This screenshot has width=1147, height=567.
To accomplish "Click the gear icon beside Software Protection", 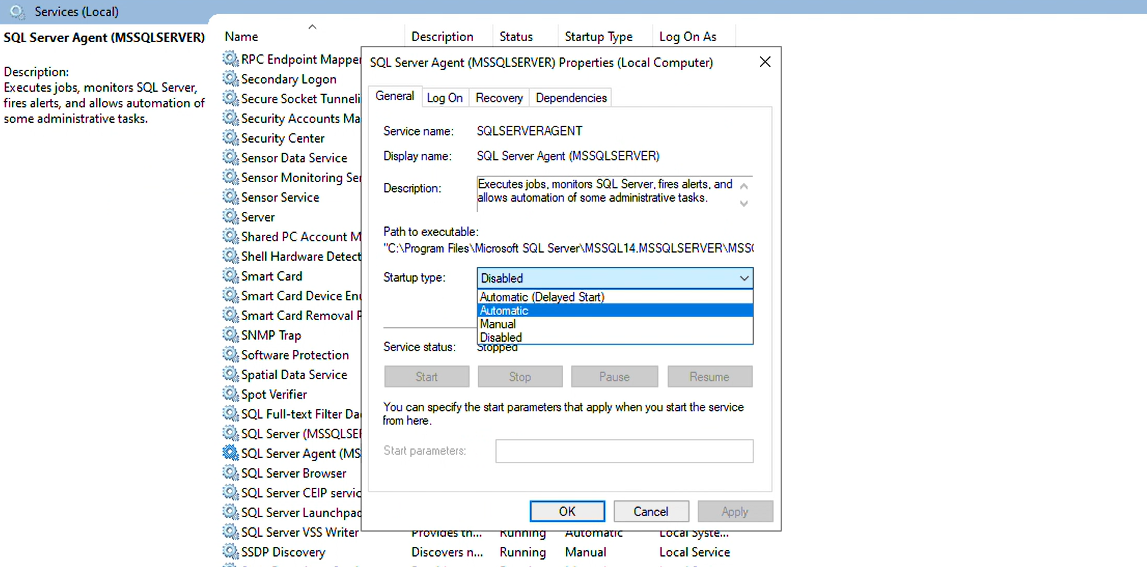I will [230, 355].
